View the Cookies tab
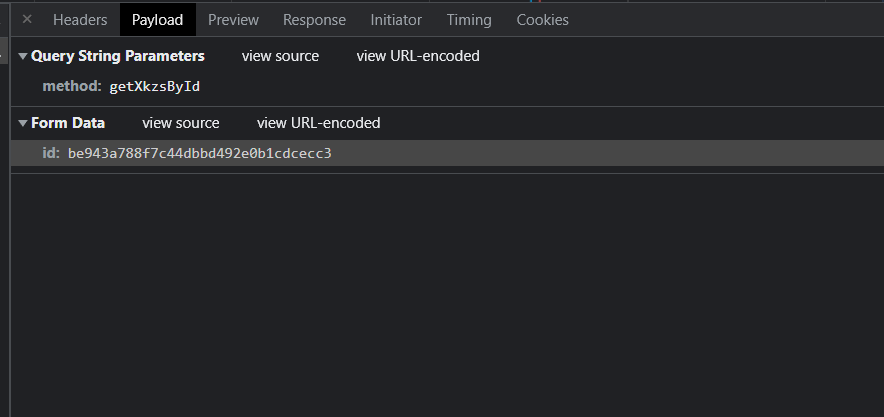884x417 pixels. coord(542,20)
